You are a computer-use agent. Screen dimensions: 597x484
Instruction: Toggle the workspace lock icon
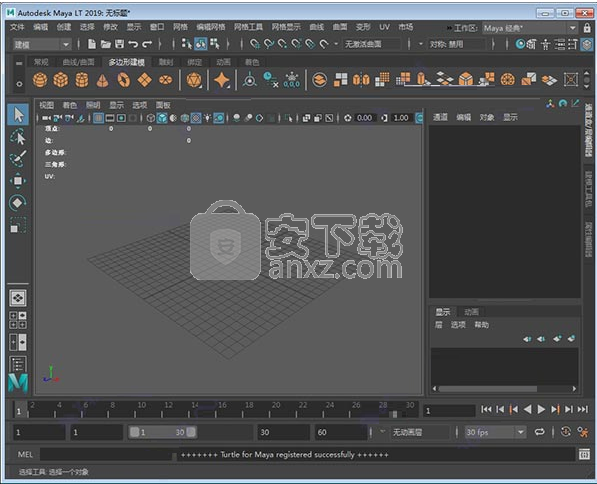click(x=587, y=28)
